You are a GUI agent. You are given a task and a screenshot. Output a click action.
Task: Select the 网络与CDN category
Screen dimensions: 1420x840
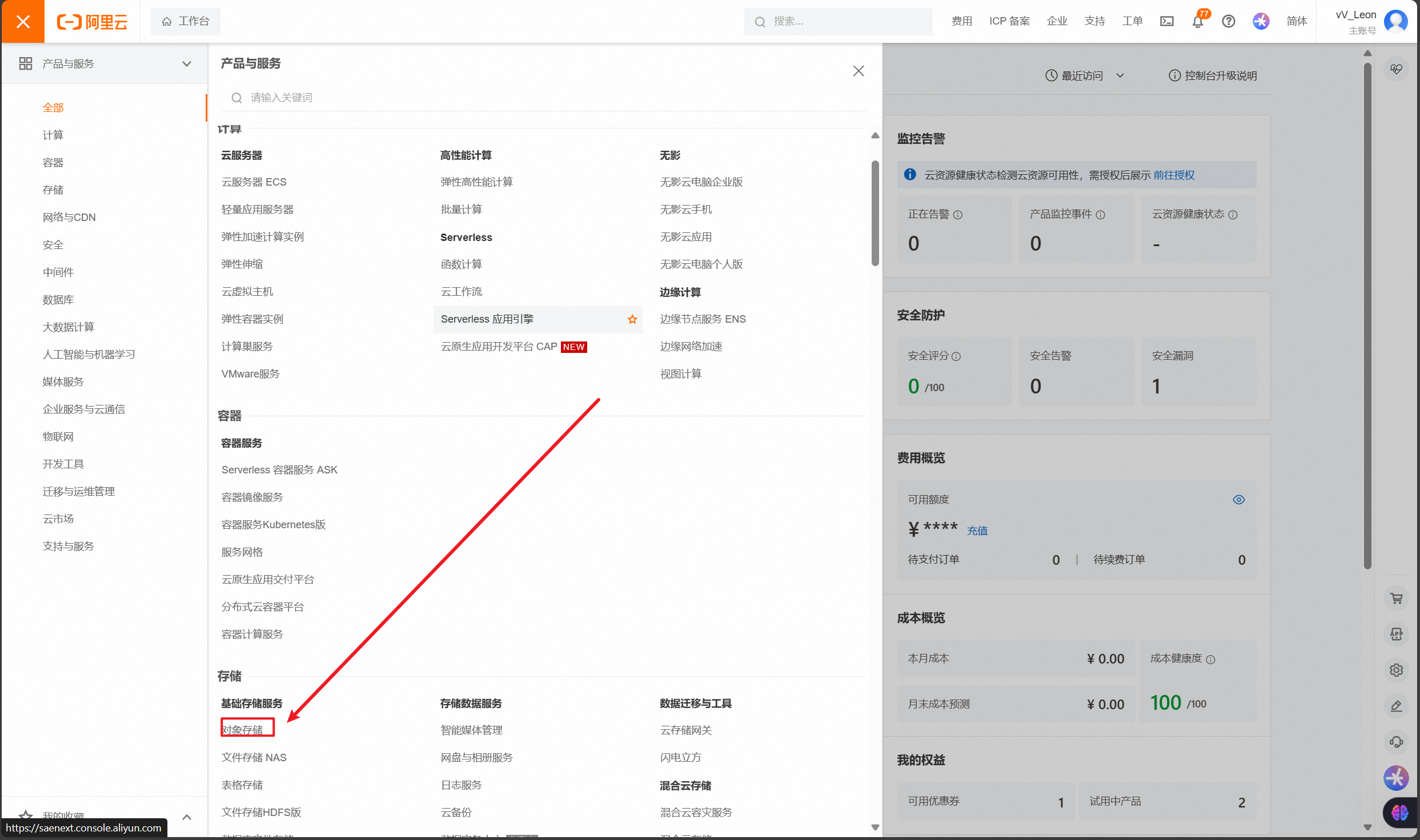coord(69,217)
